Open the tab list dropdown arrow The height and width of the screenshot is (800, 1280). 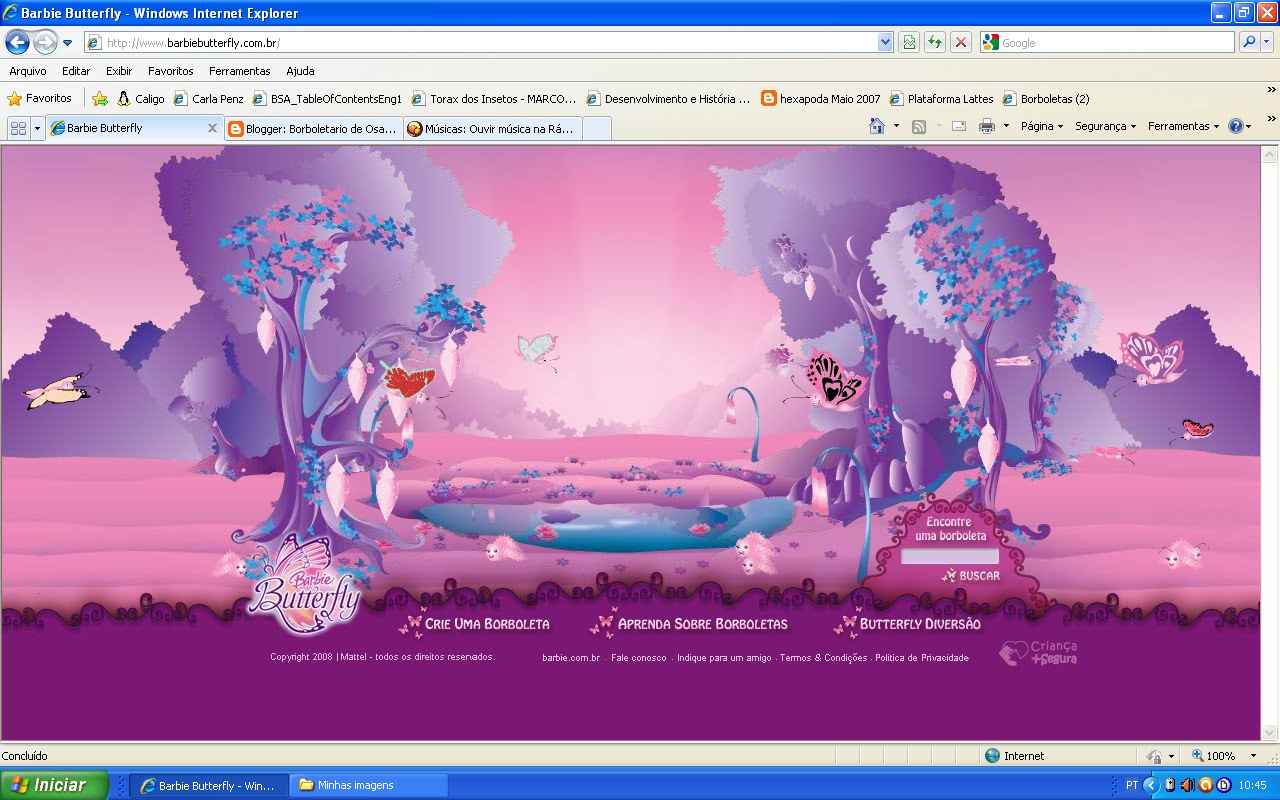click(x=38, y=128)
